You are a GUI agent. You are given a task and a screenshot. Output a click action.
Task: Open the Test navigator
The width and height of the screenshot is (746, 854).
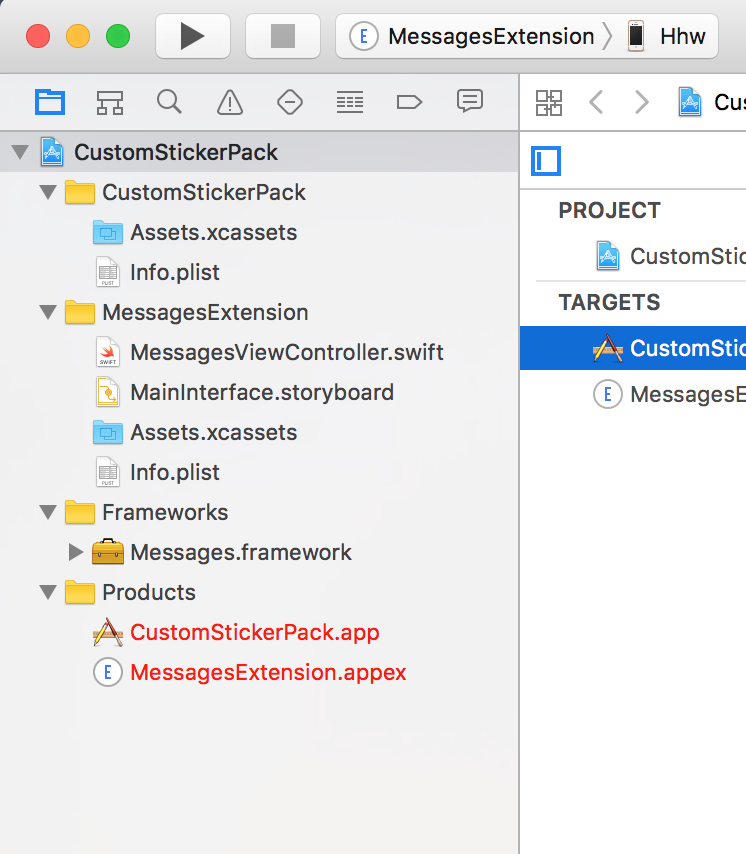290,101
